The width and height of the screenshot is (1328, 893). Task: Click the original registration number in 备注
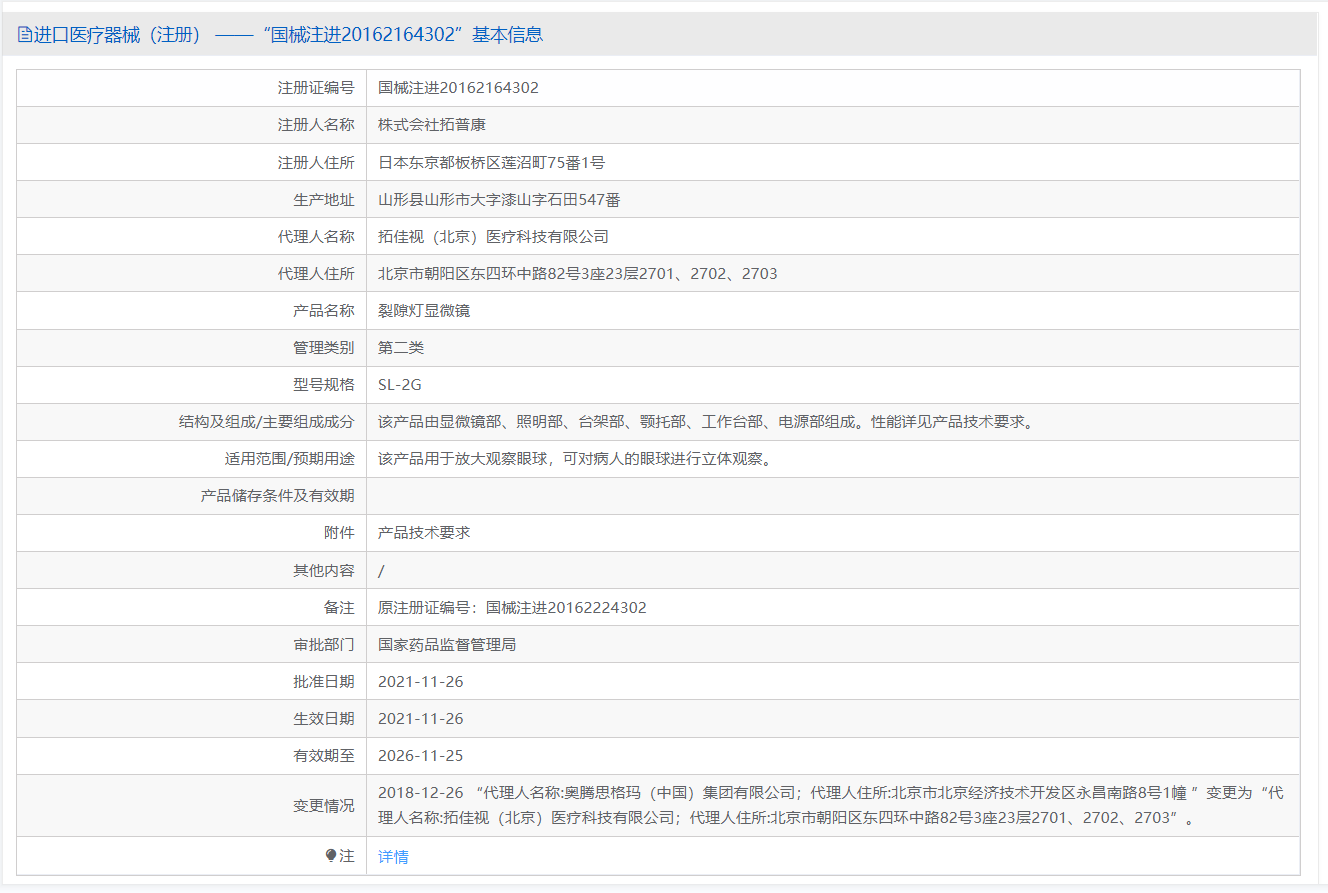point(512,608)
